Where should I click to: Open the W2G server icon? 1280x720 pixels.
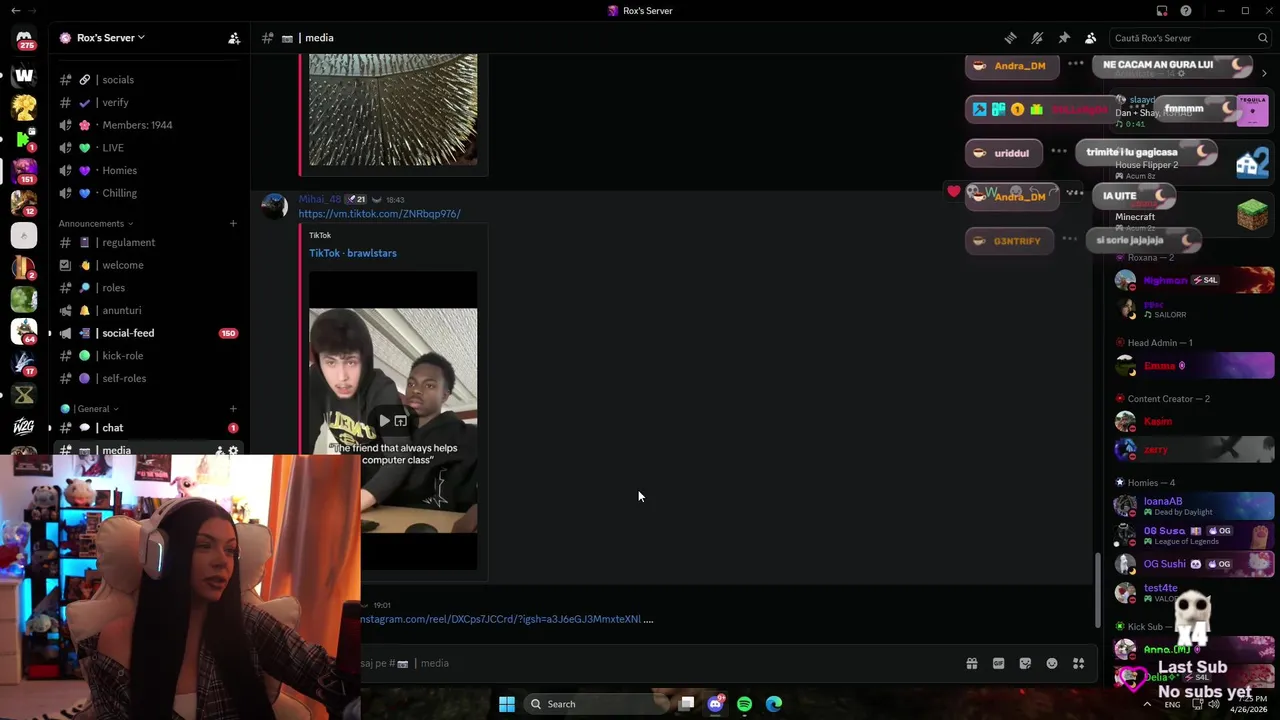24,427
